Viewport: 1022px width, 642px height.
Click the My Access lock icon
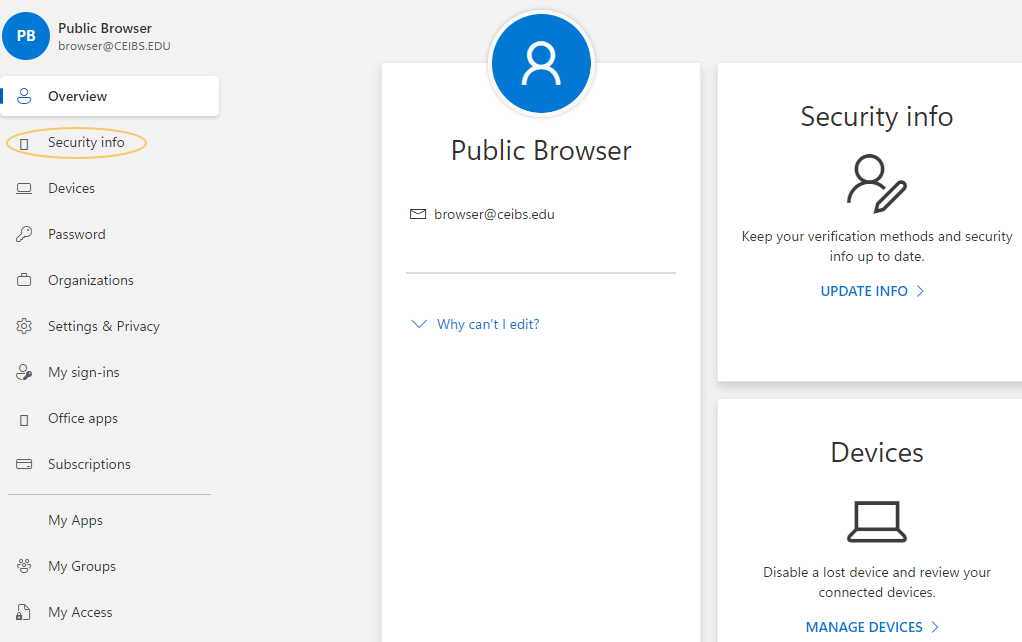click(x=25, y=613)
